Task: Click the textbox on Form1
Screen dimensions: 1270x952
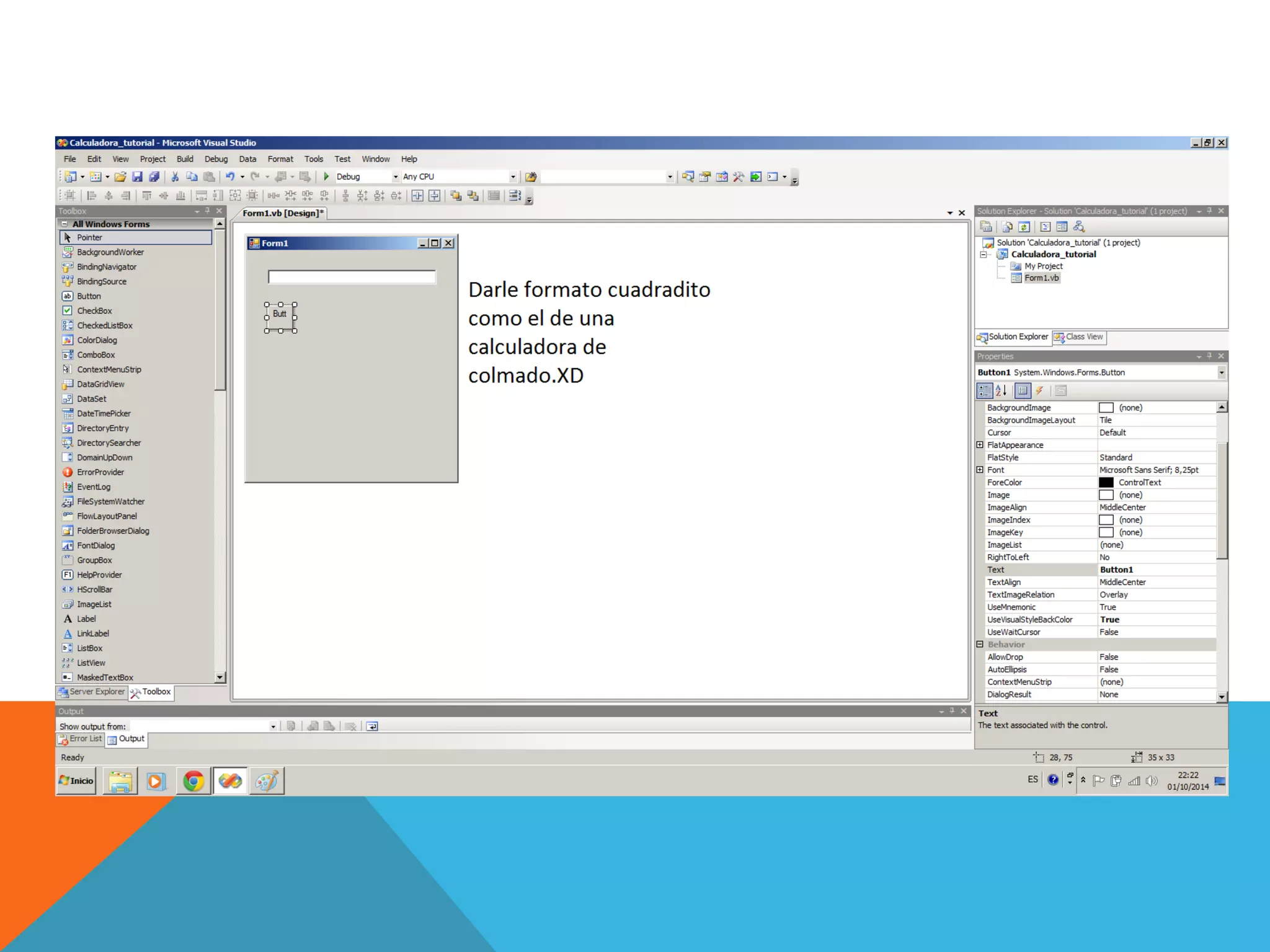Action: coord(352,277)
